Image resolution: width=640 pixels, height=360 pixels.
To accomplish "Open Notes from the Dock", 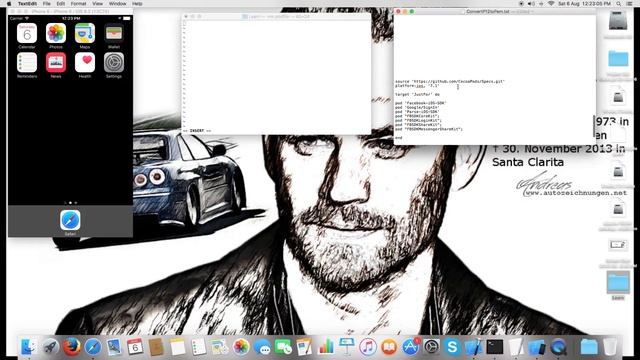I will 178,347.
